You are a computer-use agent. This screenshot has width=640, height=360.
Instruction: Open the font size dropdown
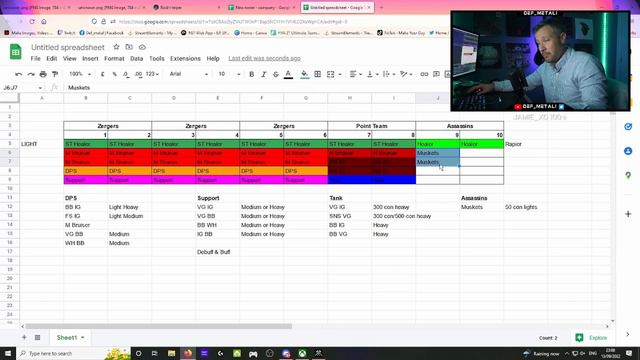(229, 74)
